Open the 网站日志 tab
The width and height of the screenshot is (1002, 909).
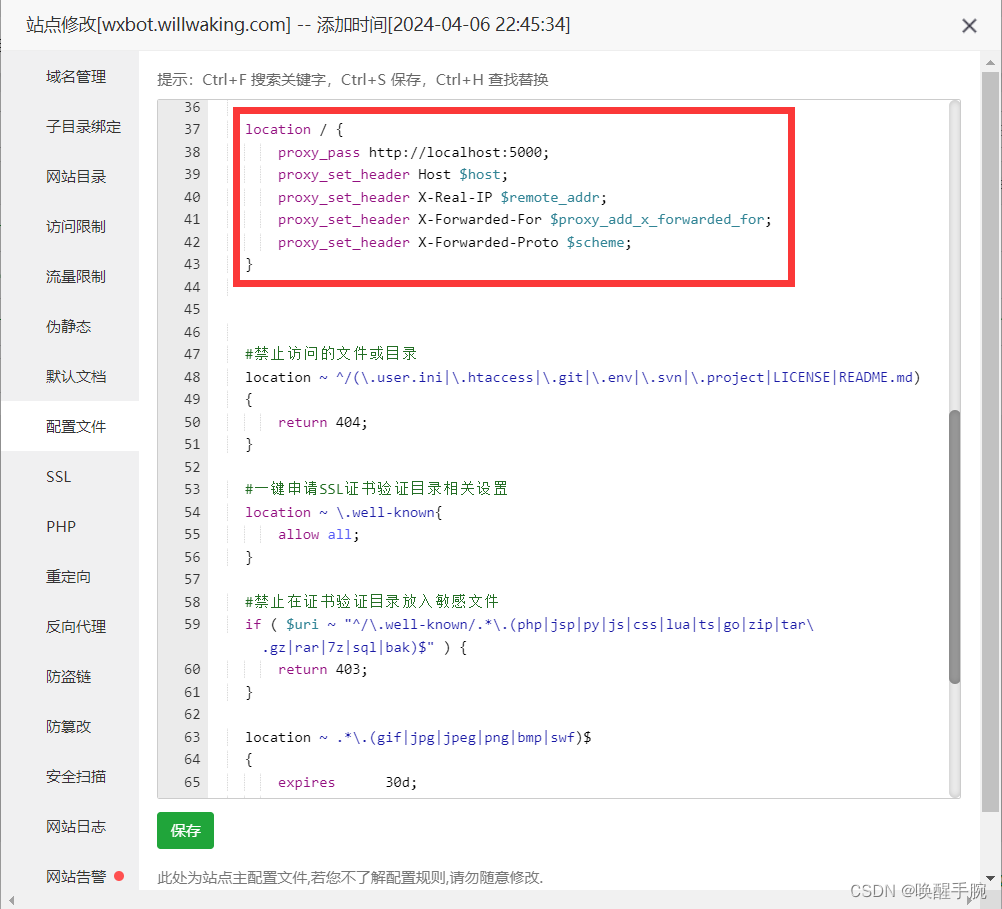(76, 826)
